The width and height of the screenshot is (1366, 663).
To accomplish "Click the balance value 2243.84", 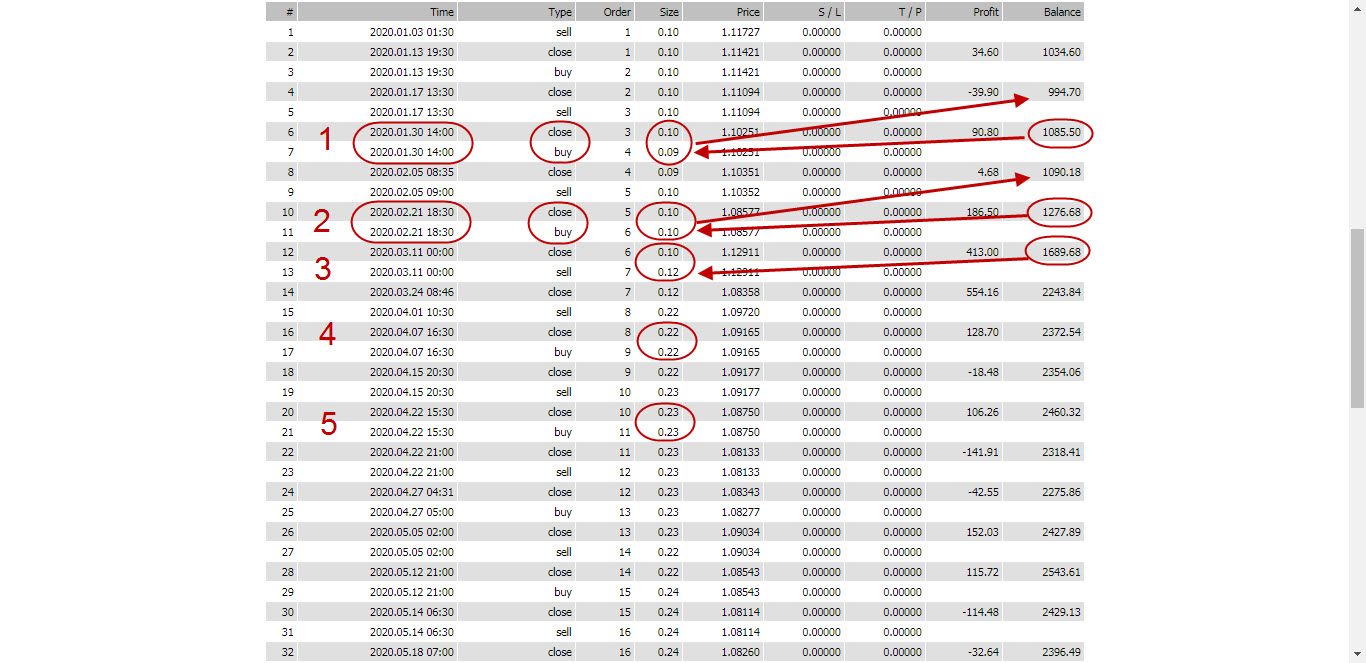I will click(x=1060, y=292).
